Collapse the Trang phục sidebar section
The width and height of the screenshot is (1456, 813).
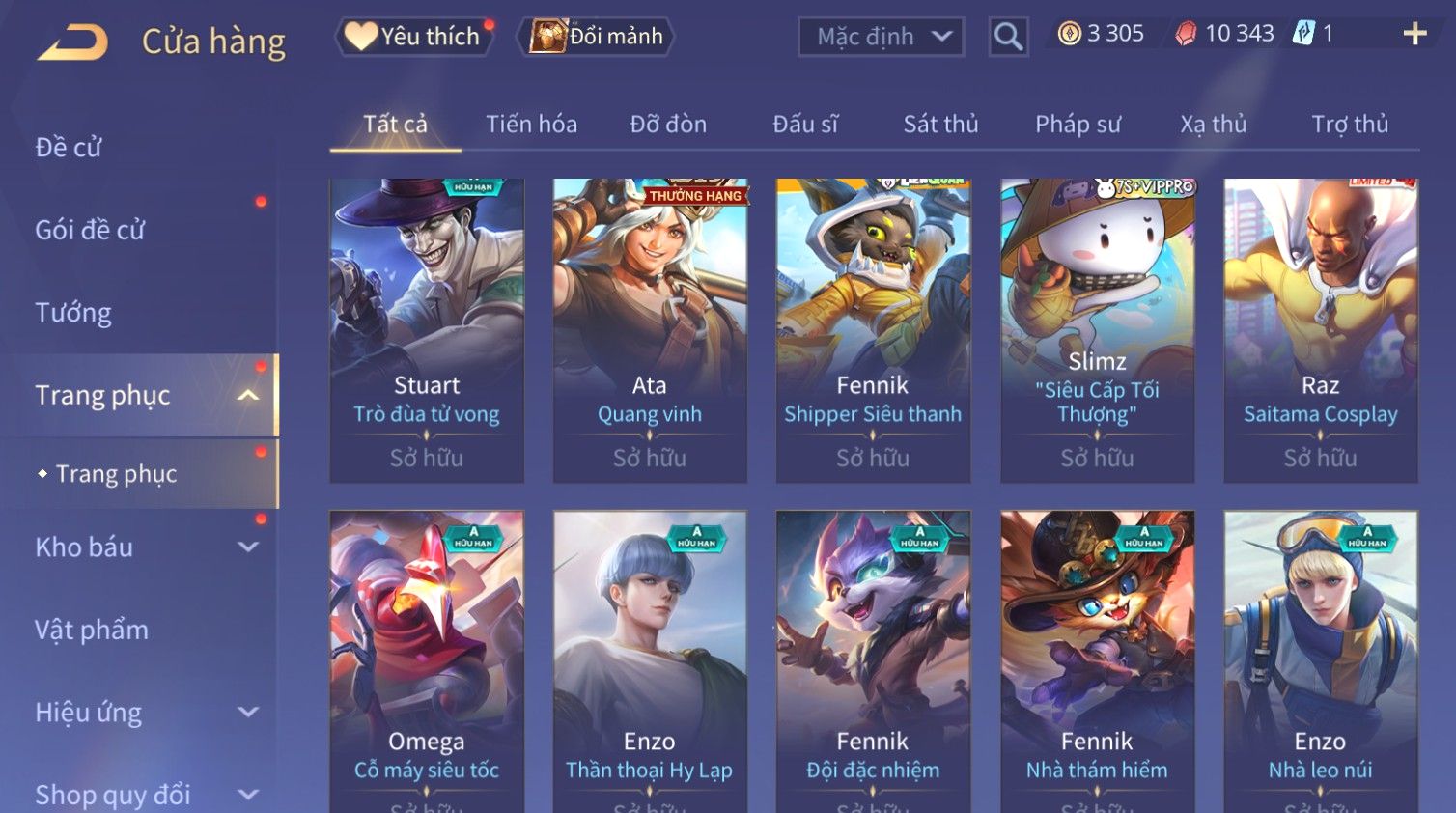(248, 395)
